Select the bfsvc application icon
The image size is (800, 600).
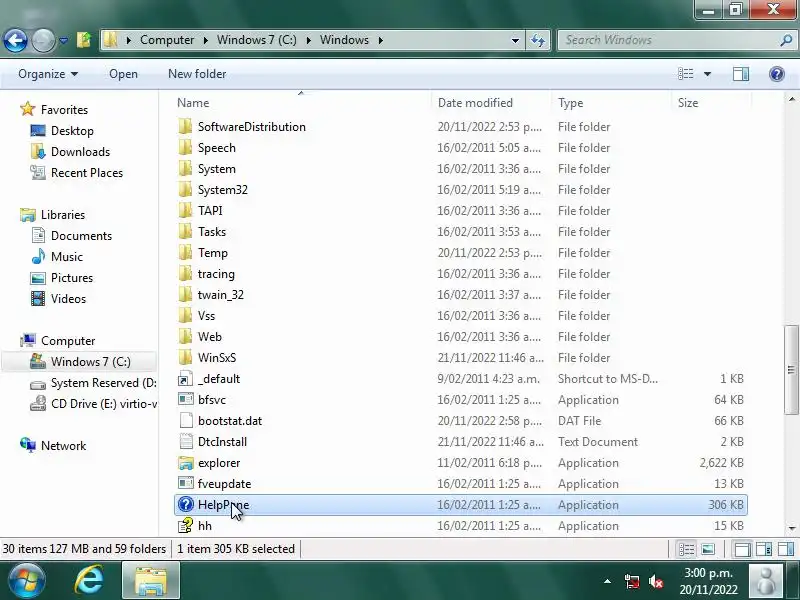click(x=185, y=399)
